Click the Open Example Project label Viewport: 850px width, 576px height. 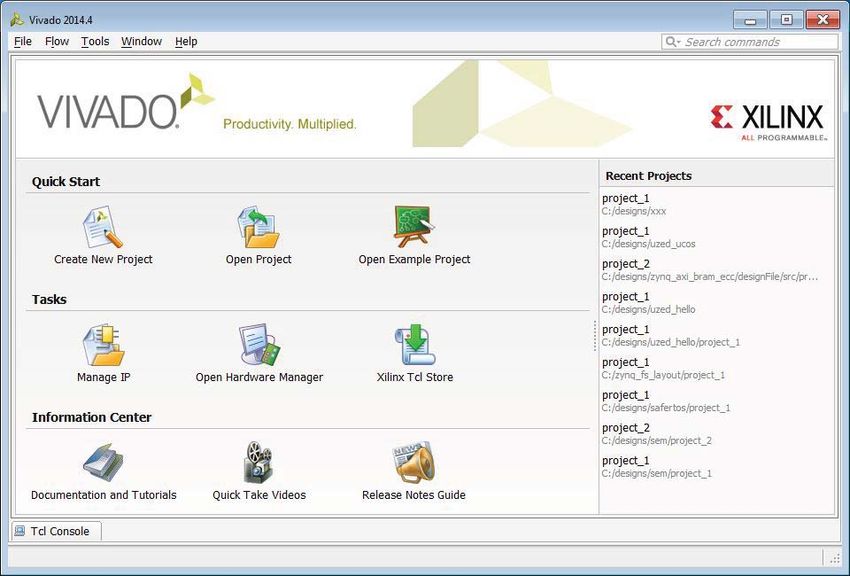(414, 260)
